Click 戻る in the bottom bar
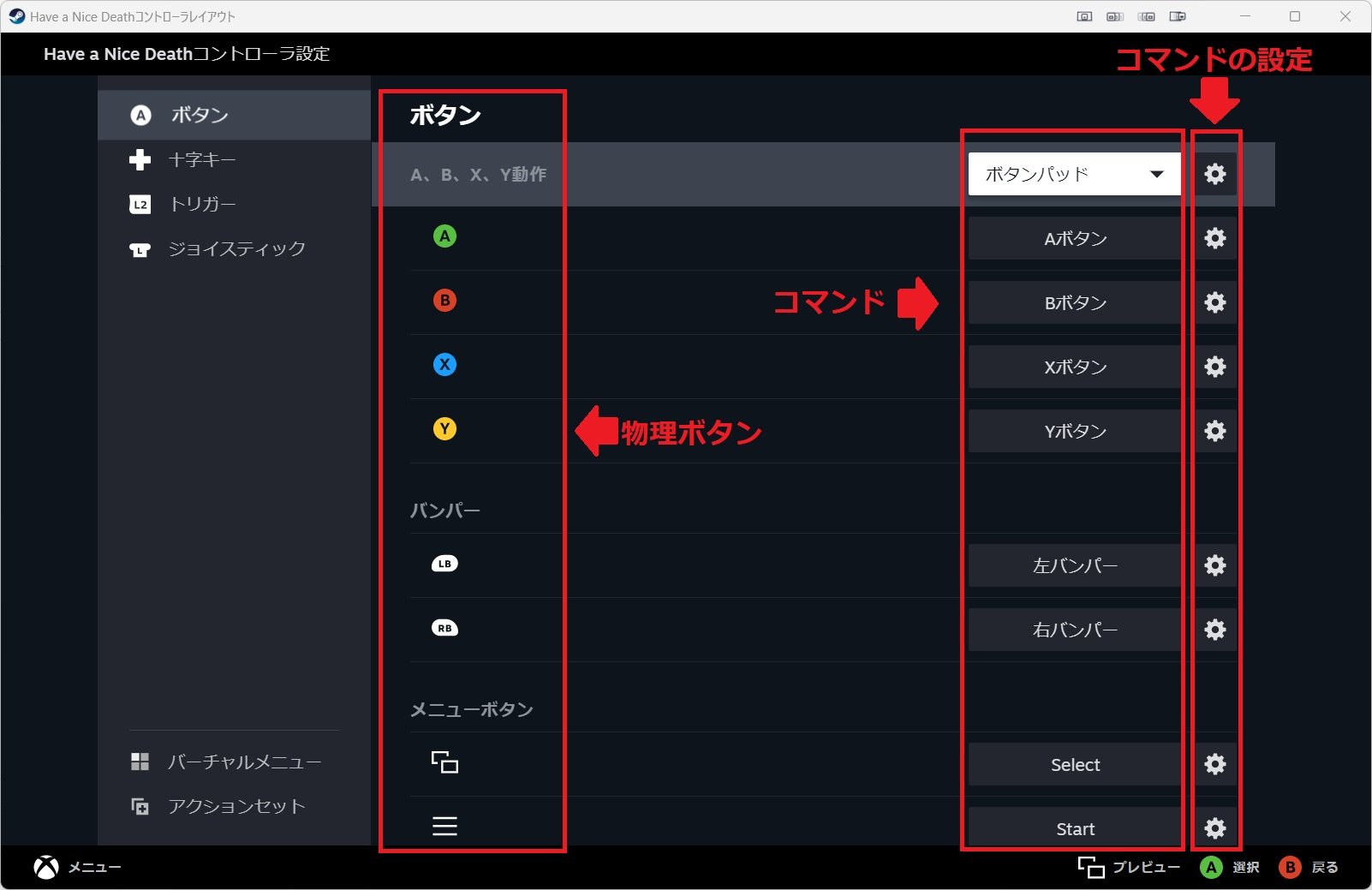Viewport: 1372px width, 890px height. pyautogui.click(x=1309, y=868)
